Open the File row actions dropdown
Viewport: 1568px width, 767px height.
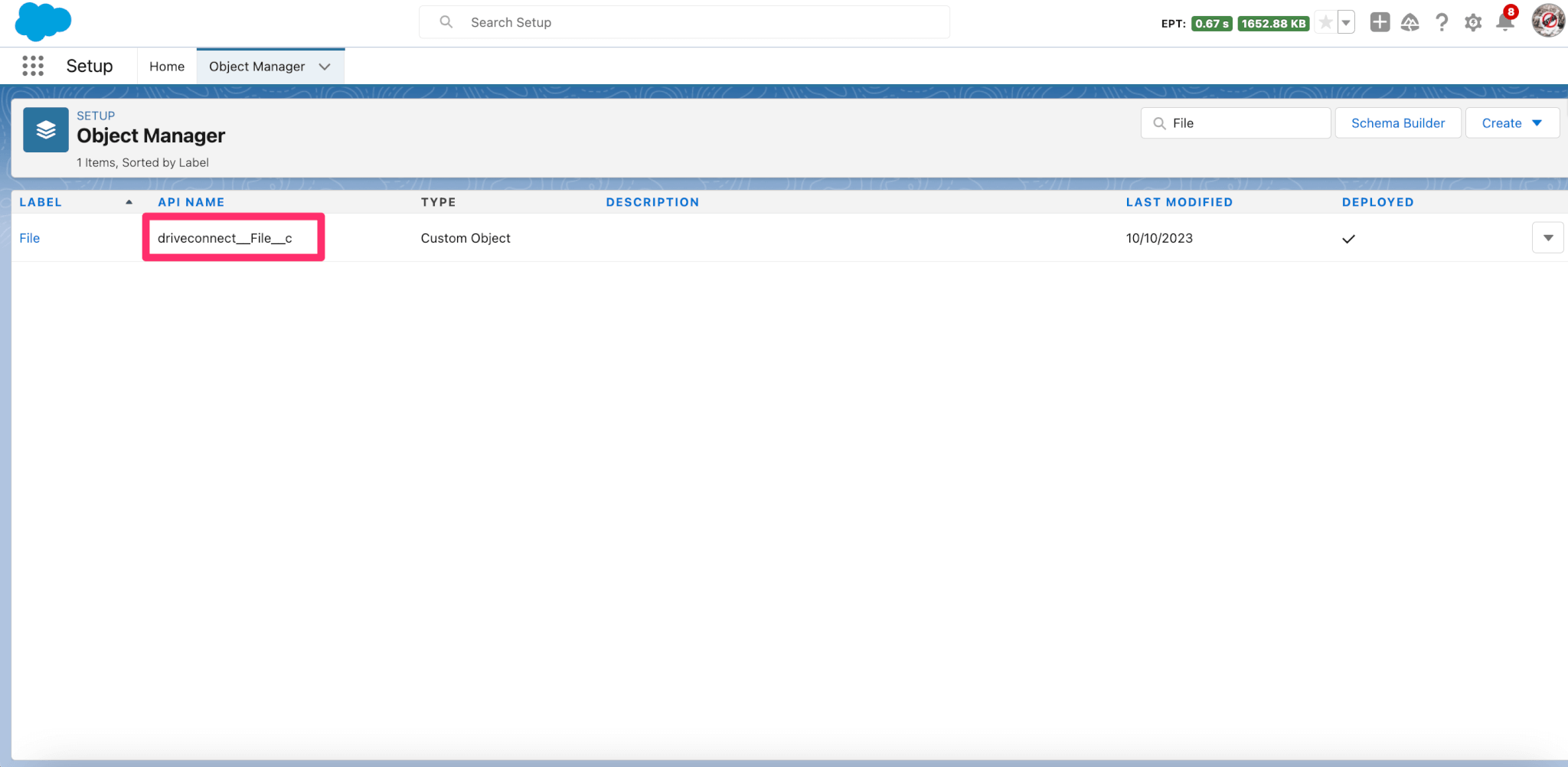[x=1547, y=238]
